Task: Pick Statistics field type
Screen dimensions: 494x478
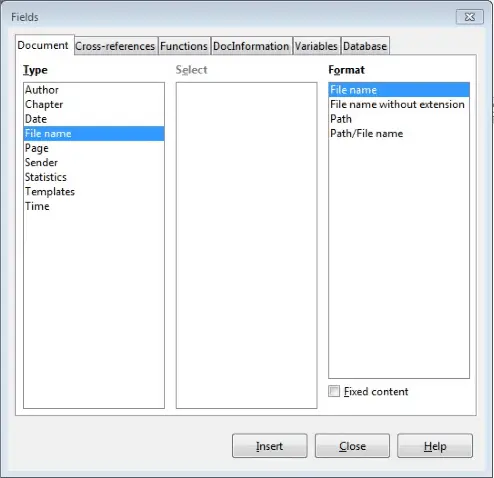Action: coord(94,177)
